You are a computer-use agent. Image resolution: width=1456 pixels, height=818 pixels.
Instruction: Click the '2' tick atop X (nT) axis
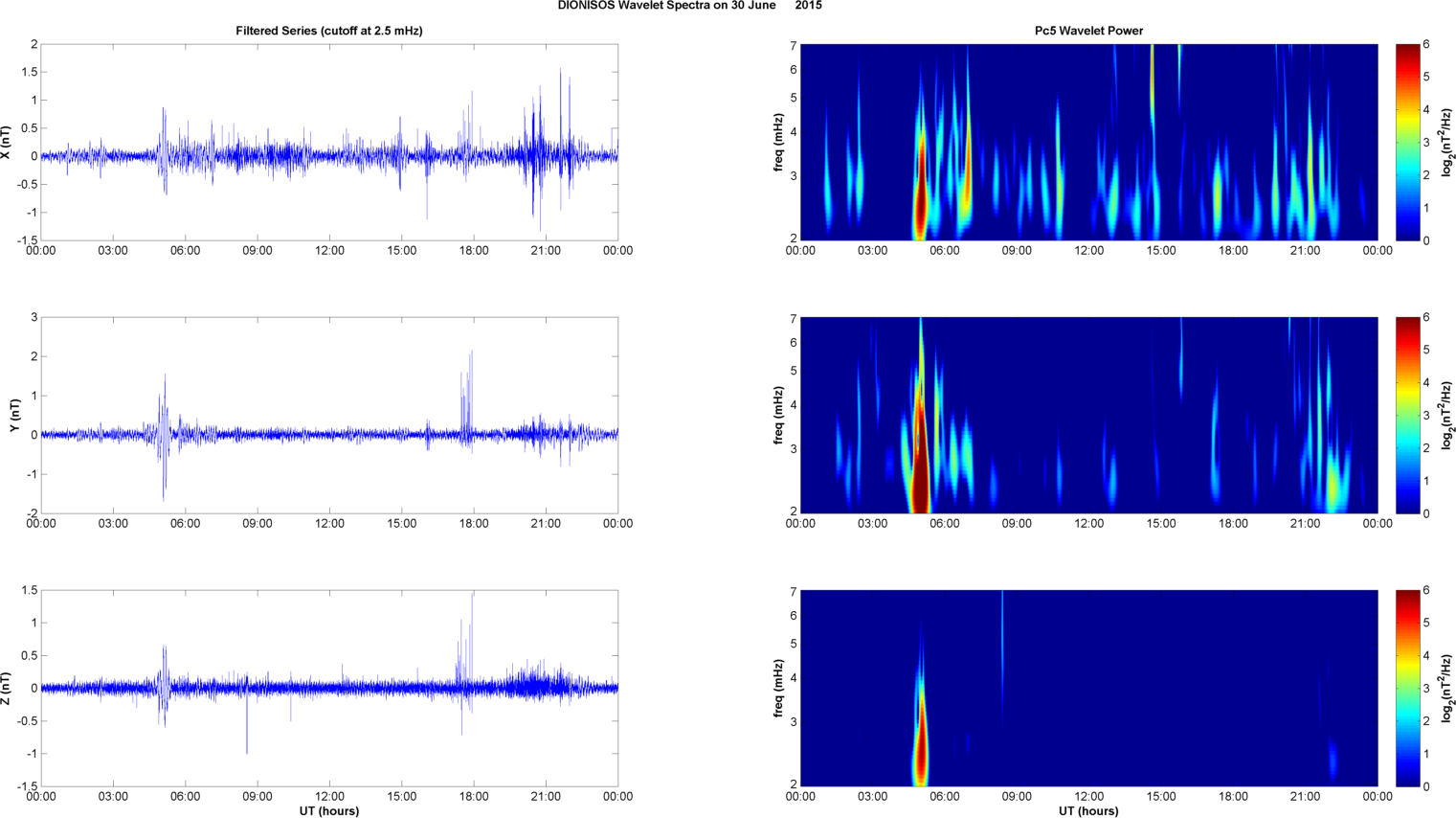point(34,44)
